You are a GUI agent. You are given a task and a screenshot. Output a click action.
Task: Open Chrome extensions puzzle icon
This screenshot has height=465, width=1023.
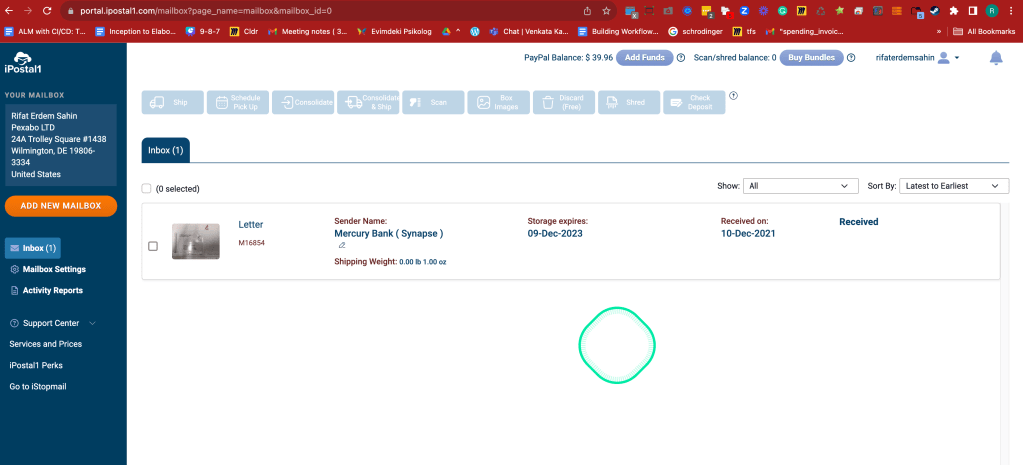[954, 10]
